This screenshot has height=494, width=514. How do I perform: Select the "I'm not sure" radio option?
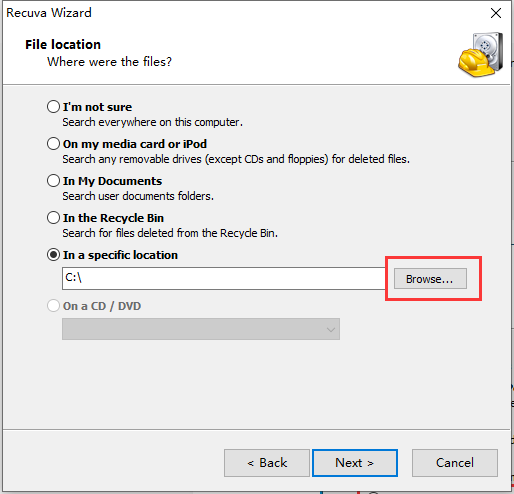(x=53, y=107)
